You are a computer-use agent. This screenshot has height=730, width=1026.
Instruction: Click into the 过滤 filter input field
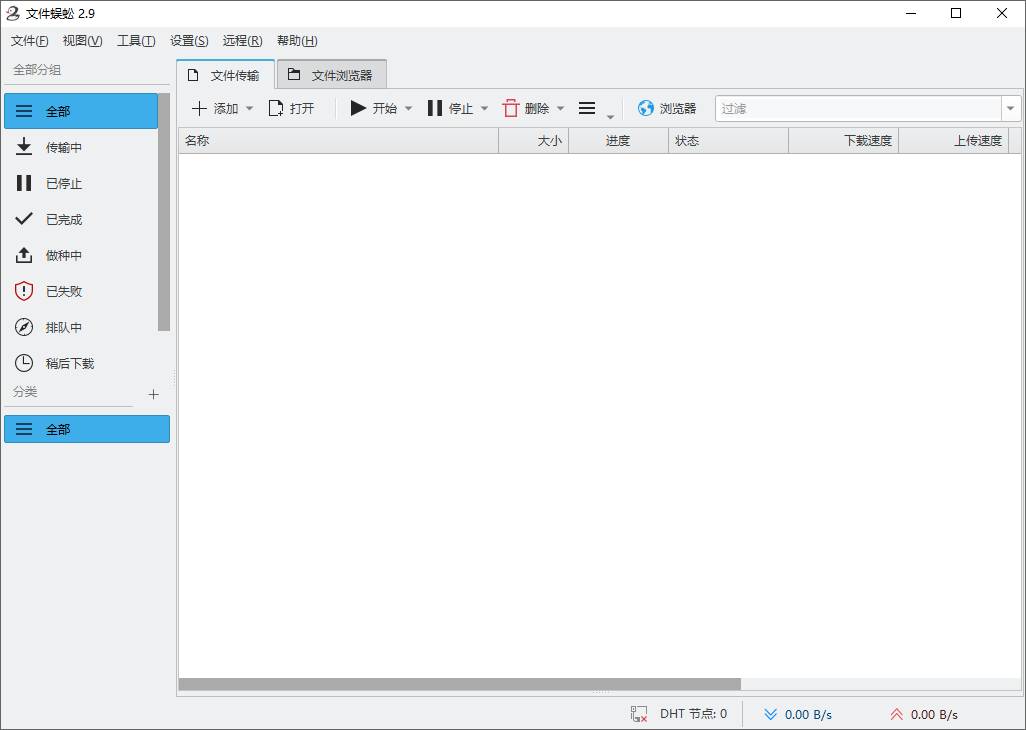[x=858, y=109]
